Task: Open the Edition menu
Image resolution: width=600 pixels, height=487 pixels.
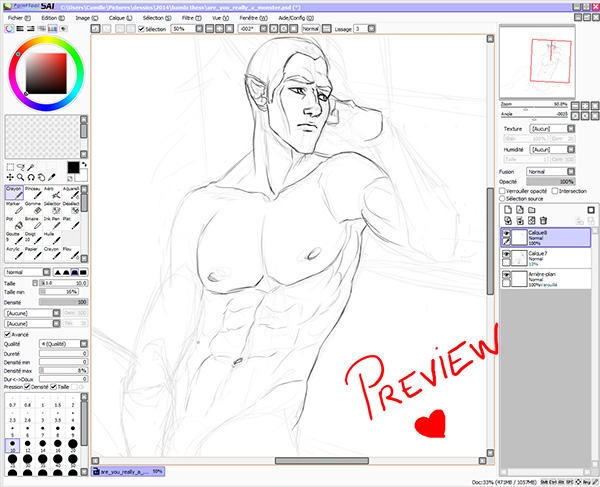Action: (x=53, y=18)
